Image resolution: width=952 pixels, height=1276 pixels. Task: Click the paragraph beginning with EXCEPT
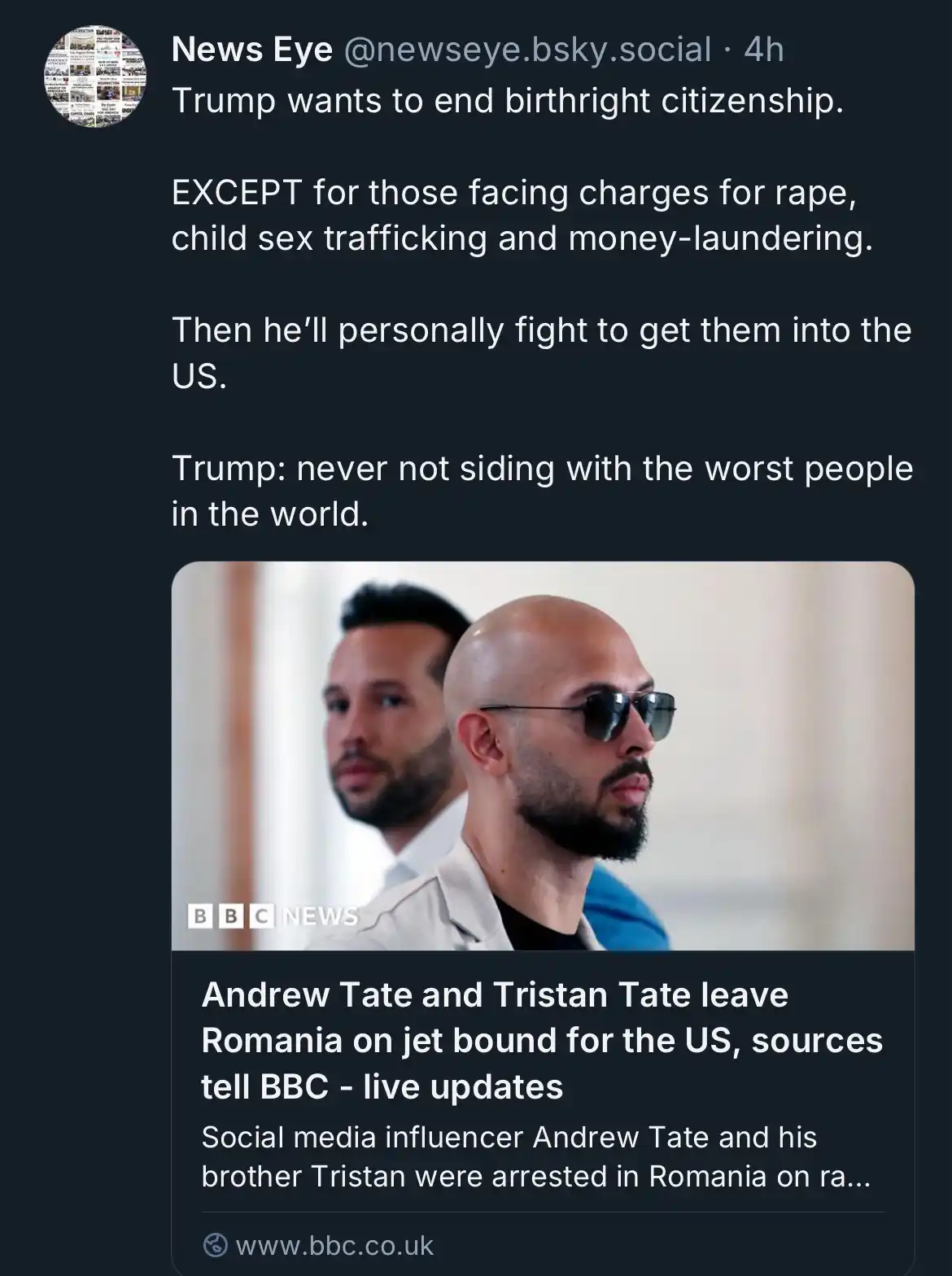click(522, 216)
